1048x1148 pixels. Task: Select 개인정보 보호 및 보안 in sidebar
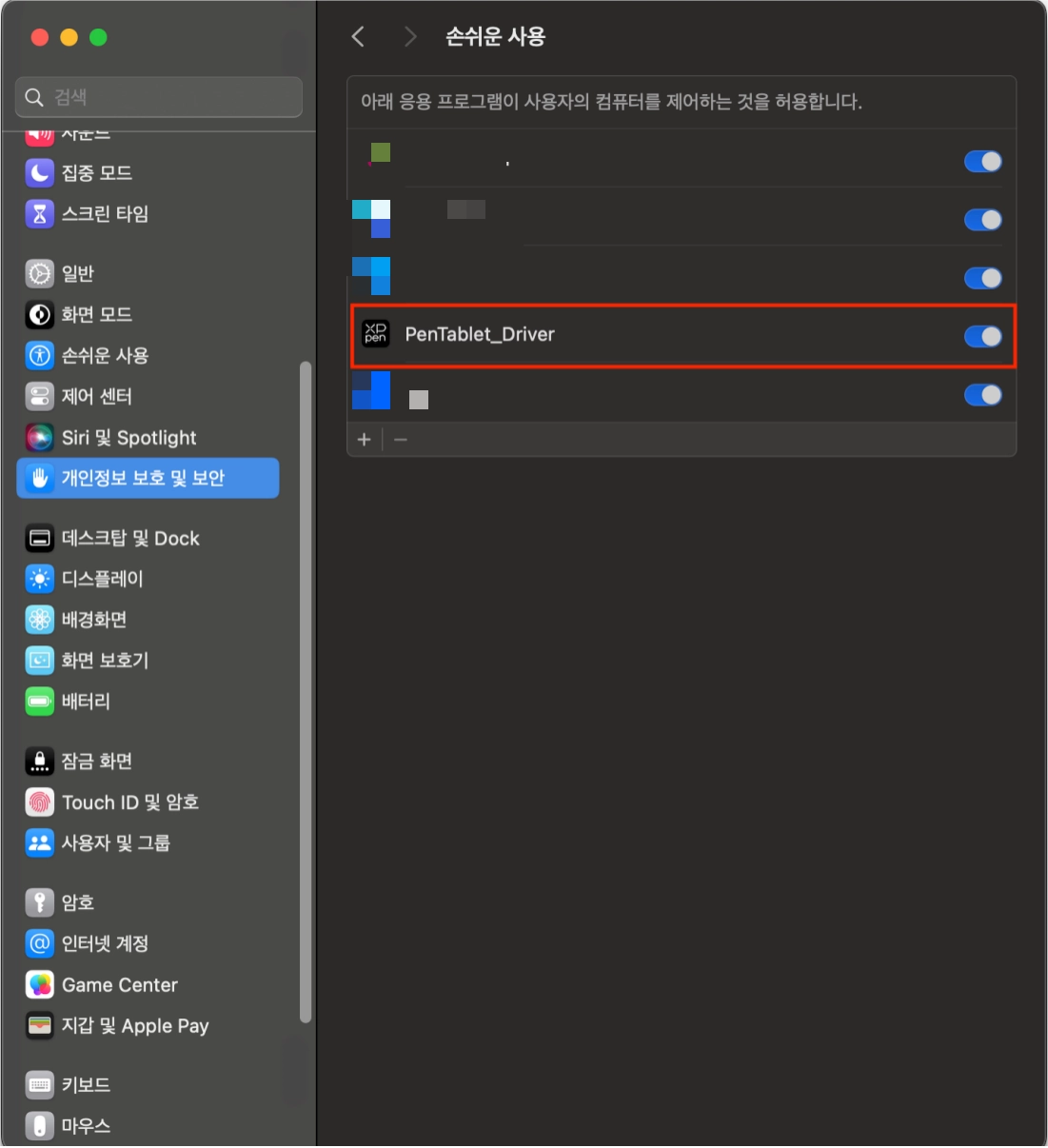tap(148, 478)
